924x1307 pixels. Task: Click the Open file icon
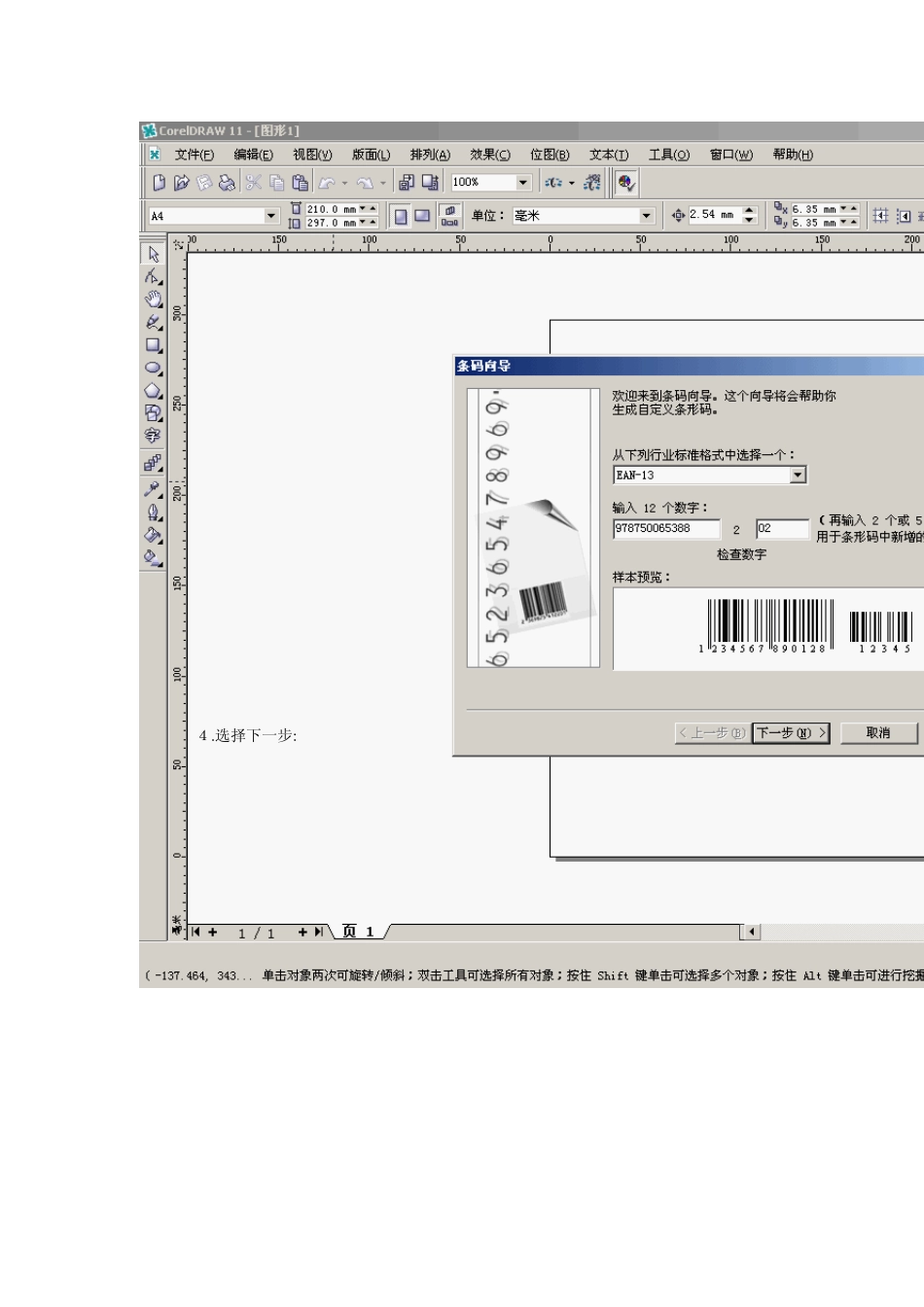pyautogui.click(x=181, y=183)
